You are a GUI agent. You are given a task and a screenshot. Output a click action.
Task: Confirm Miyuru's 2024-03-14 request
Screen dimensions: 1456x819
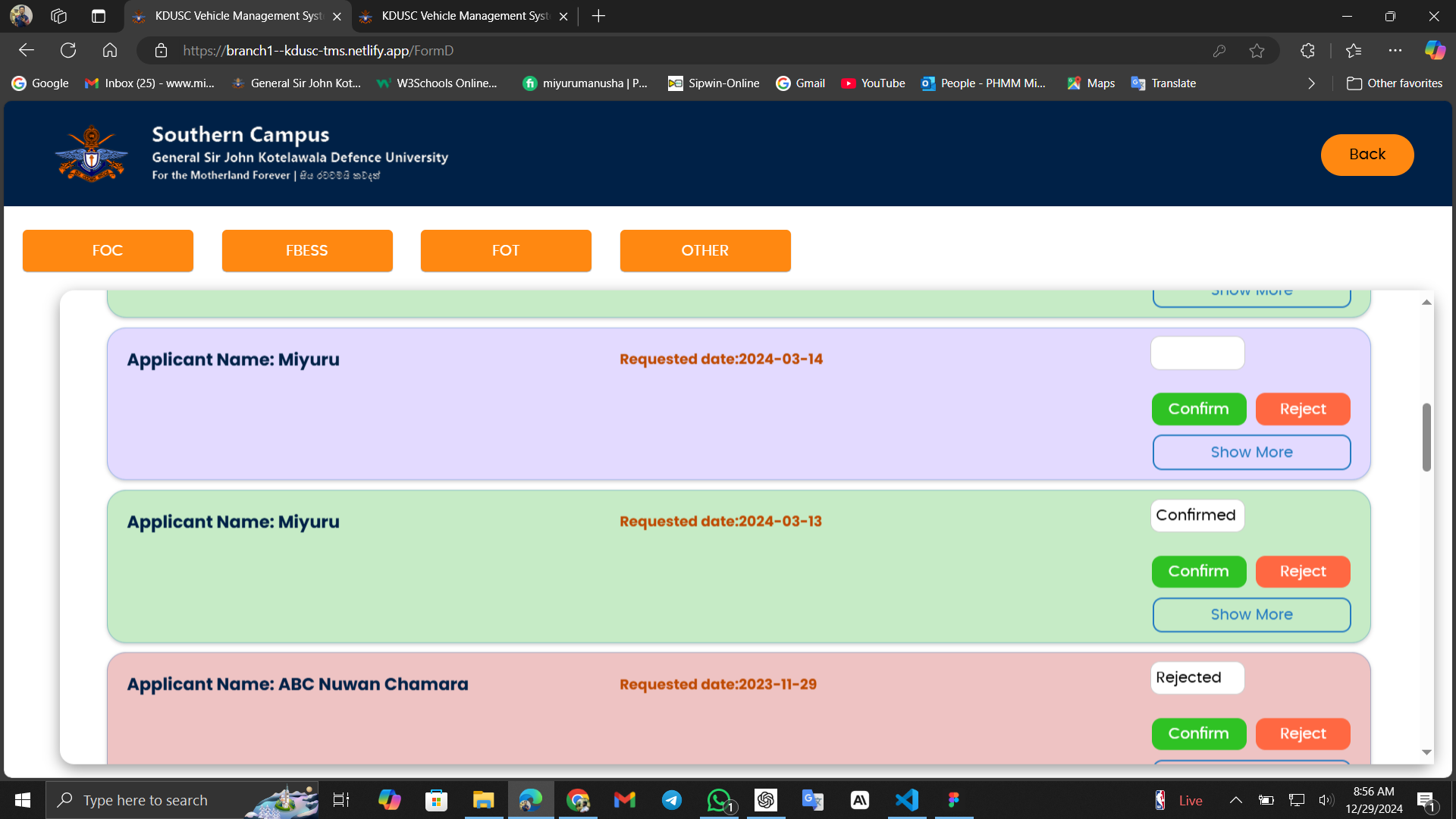(x=1198, y=409)
